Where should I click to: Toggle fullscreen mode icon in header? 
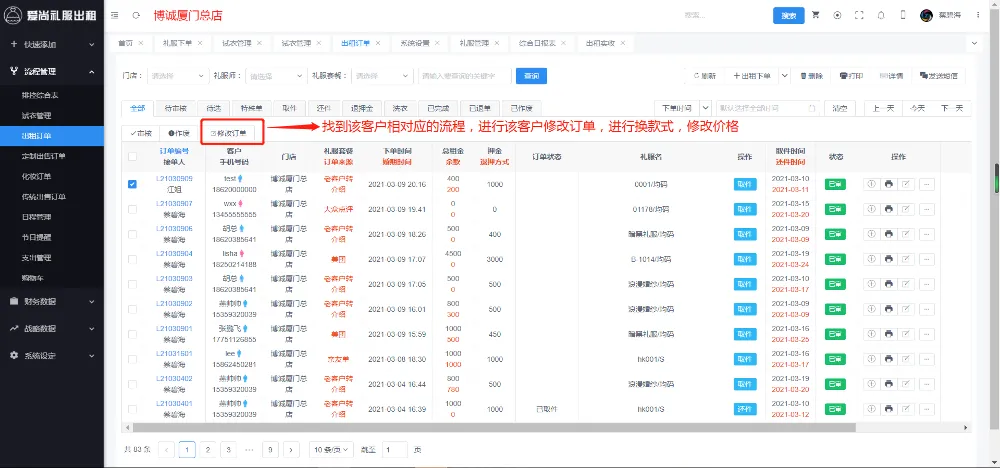click(859, 16)
